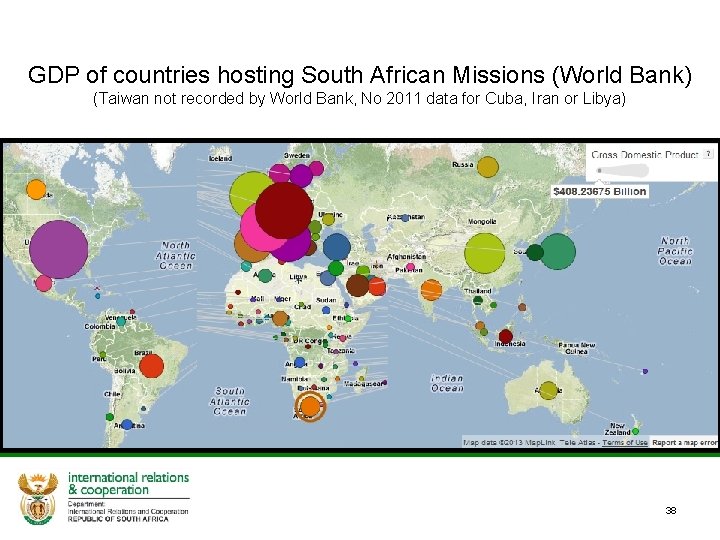720x540 pixels.
Task: Select the Iceland map label
Action: (x=220, y=158)
